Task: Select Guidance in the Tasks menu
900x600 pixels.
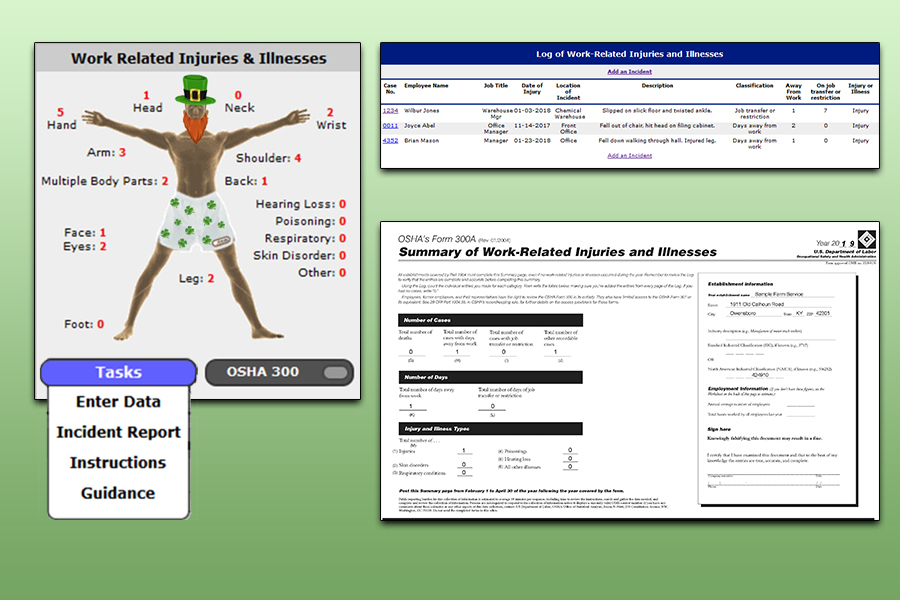Action: coord(118,493)
